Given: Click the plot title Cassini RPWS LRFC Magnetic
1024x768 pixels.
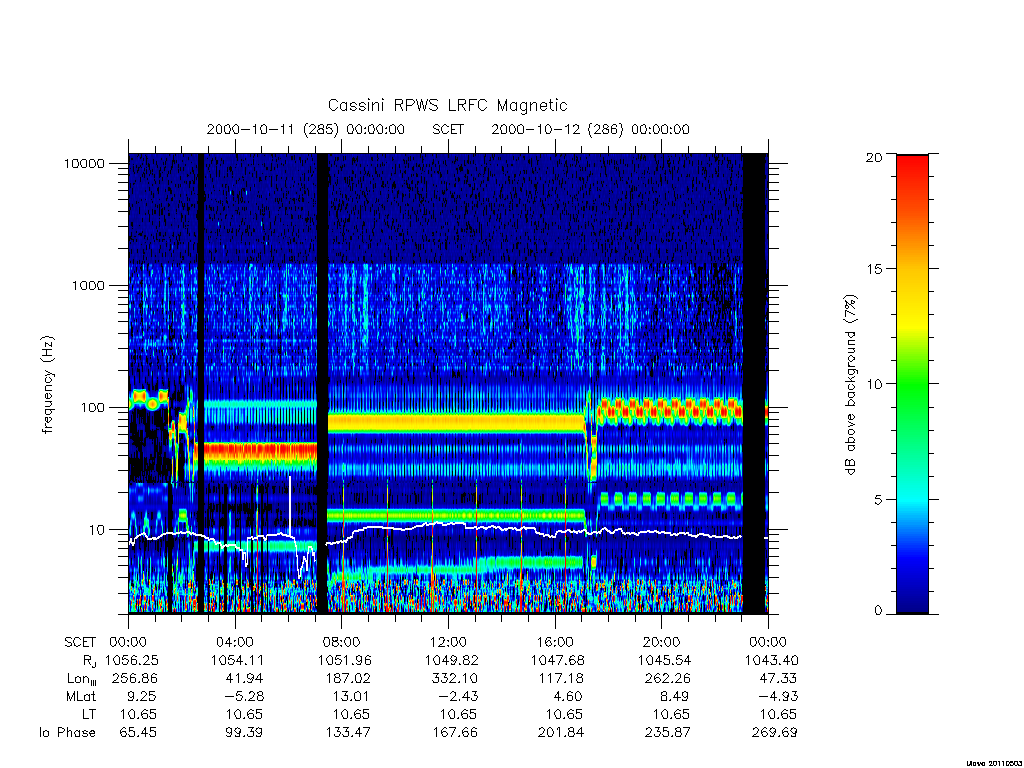Looking at the screenshot, I should click(447, 105).
